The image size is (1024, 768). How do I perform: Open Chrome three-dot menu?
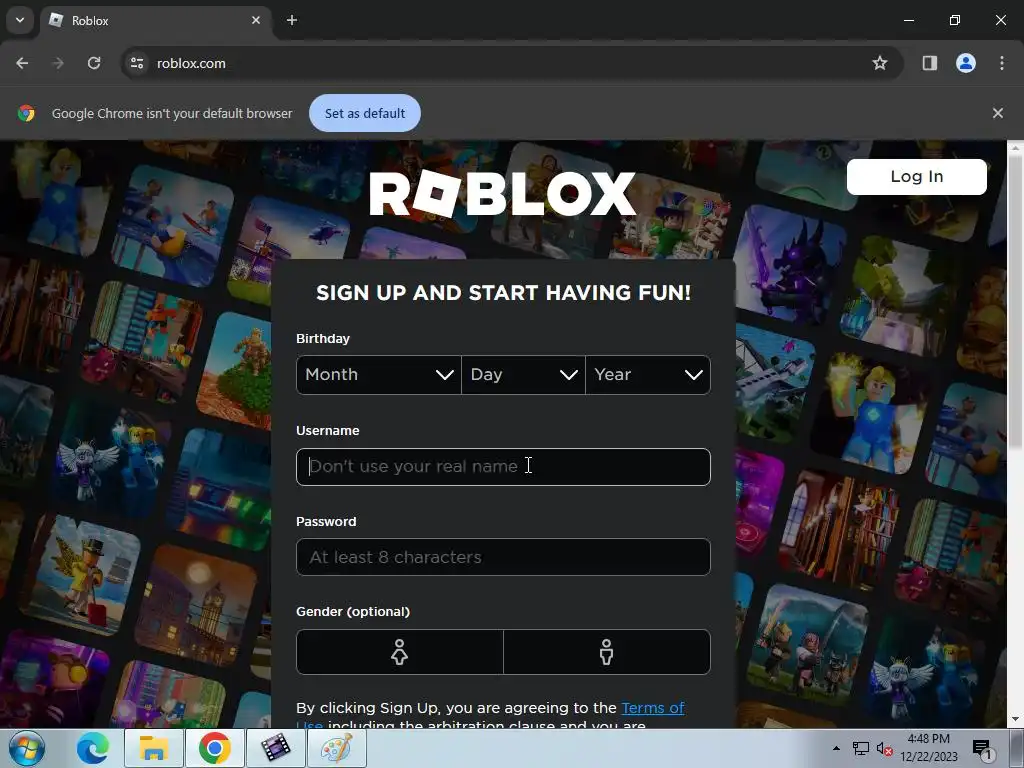[x=1002, y=63]
